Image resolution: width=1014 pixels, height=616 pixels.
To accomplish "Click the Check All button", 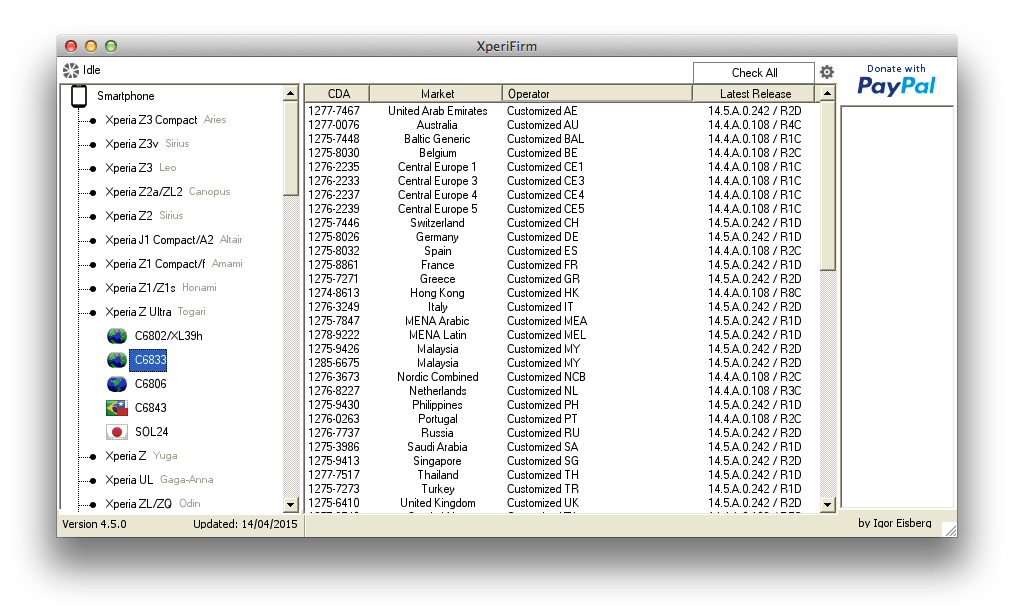I will click(x=754, y=73).
